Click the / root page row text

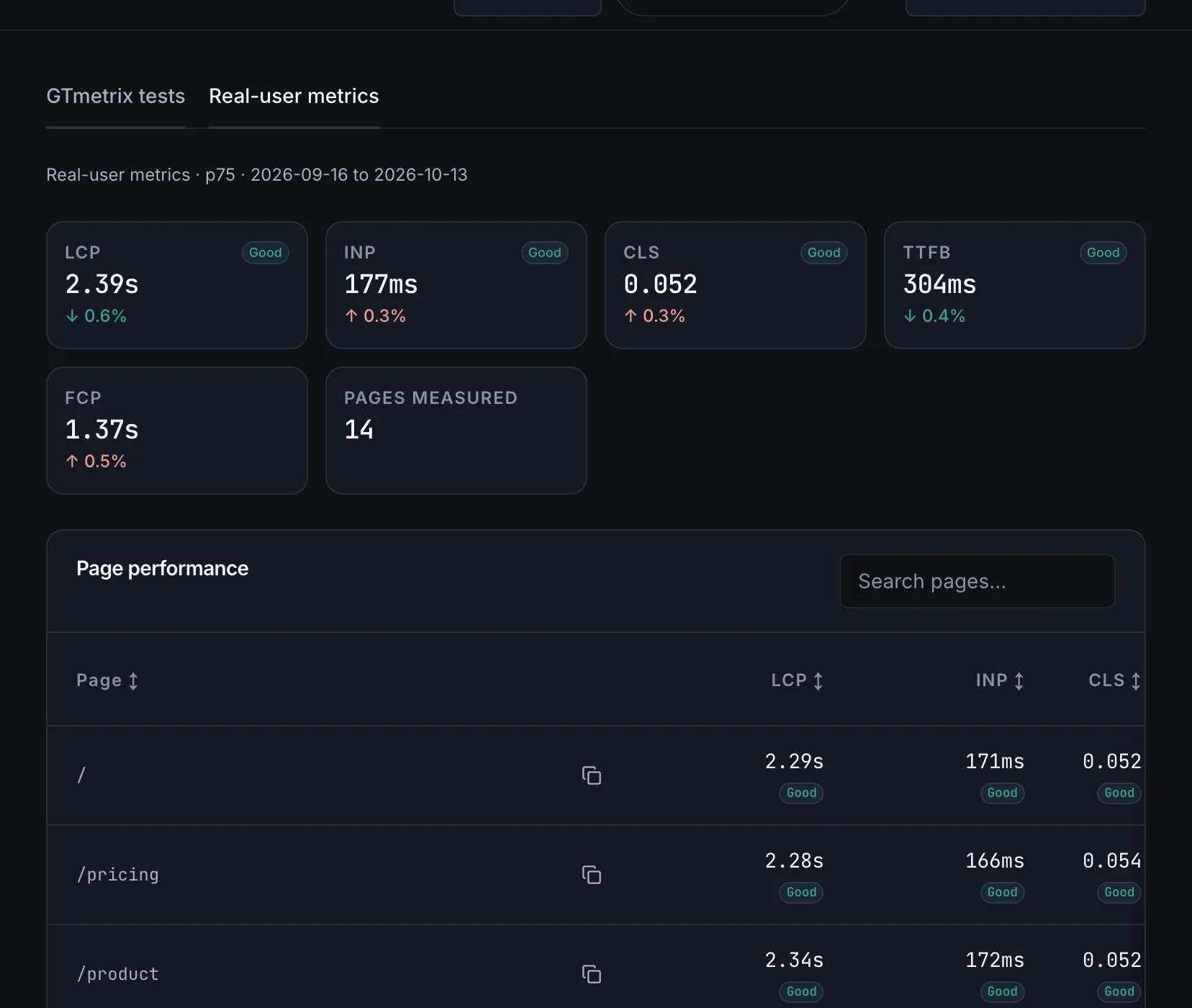[81, 775]
